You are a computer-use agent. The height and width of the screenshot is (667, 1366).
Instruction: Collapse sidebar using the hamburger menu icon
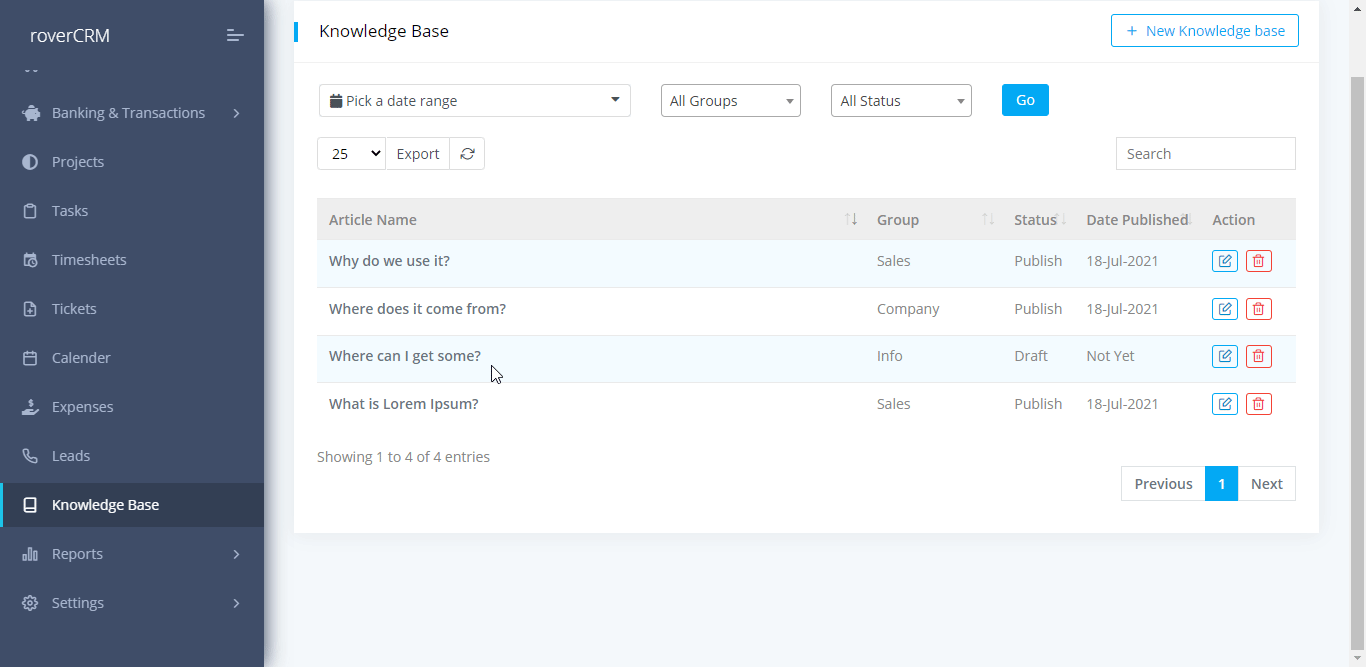(235, 36)
